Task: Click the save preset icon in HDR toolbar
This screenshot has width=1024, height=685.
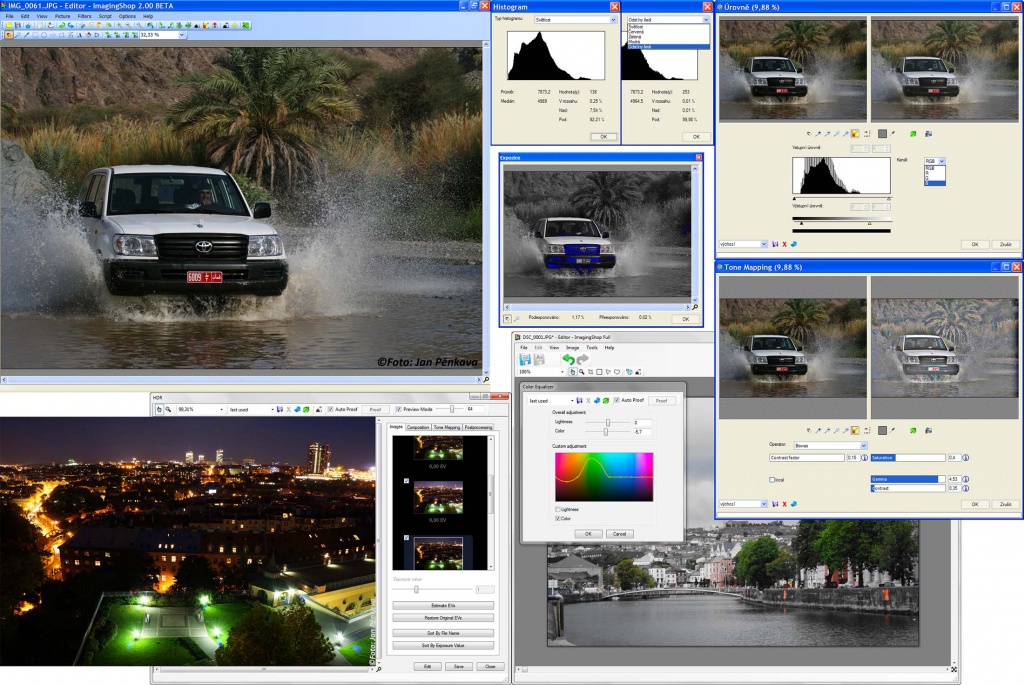Action: [x=280, y=409]
